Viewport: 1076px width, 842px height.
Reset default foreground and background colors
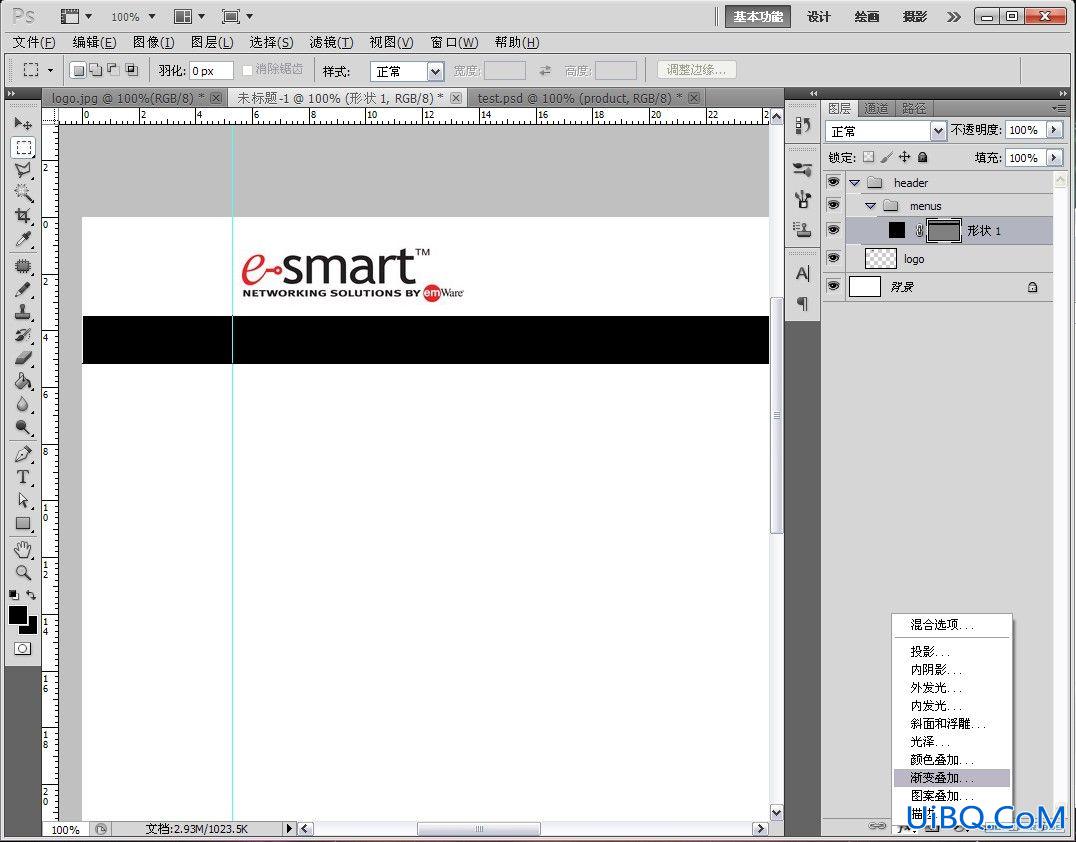pos(14,595)
